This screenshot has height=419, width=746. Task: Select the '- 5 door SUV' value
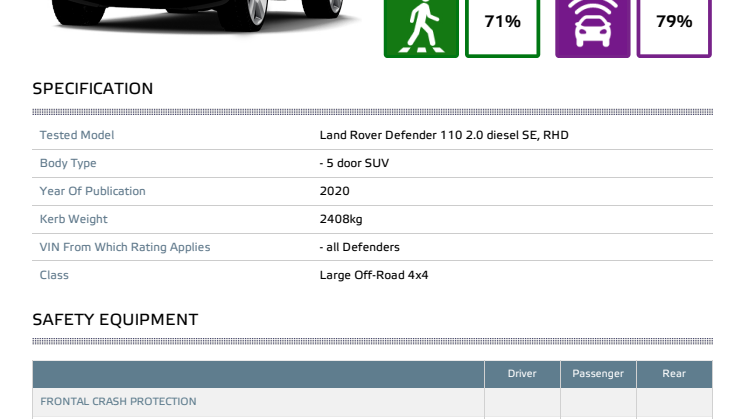[x=354, y=163]
